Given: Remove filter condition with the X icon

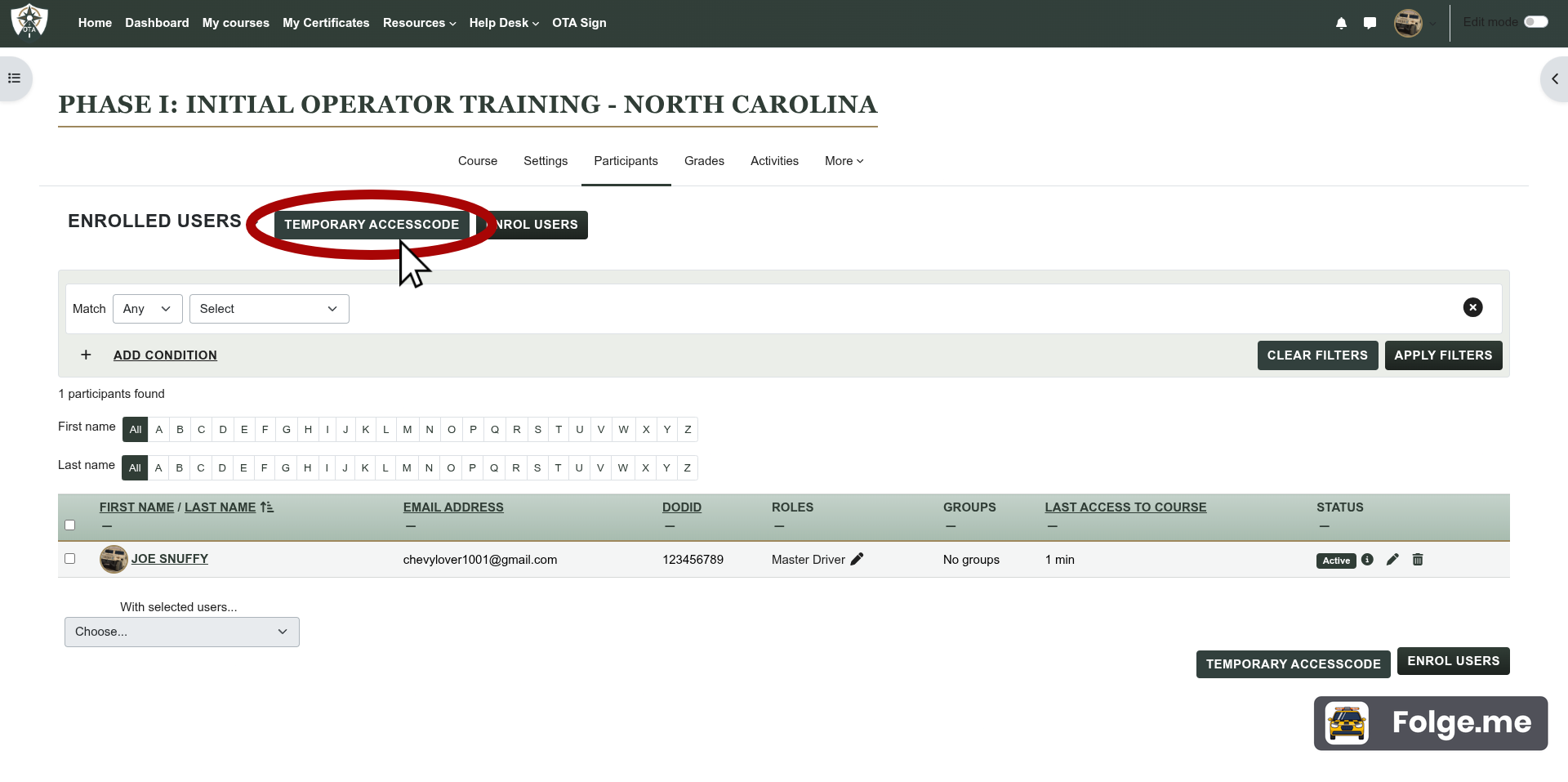Looking at the screenshot, I should [1472, 307].
